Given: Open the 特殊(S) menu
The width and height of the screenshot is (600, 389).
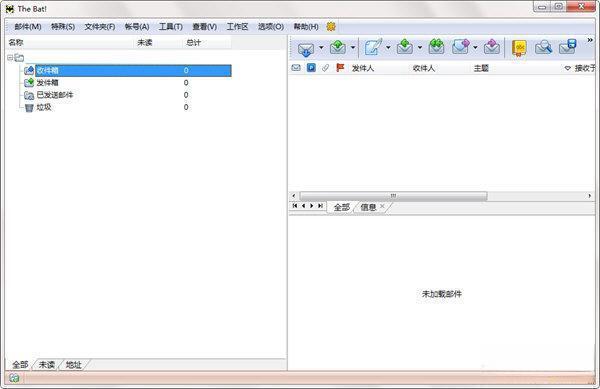Looking at the screenshot, I should coord(63,27).
